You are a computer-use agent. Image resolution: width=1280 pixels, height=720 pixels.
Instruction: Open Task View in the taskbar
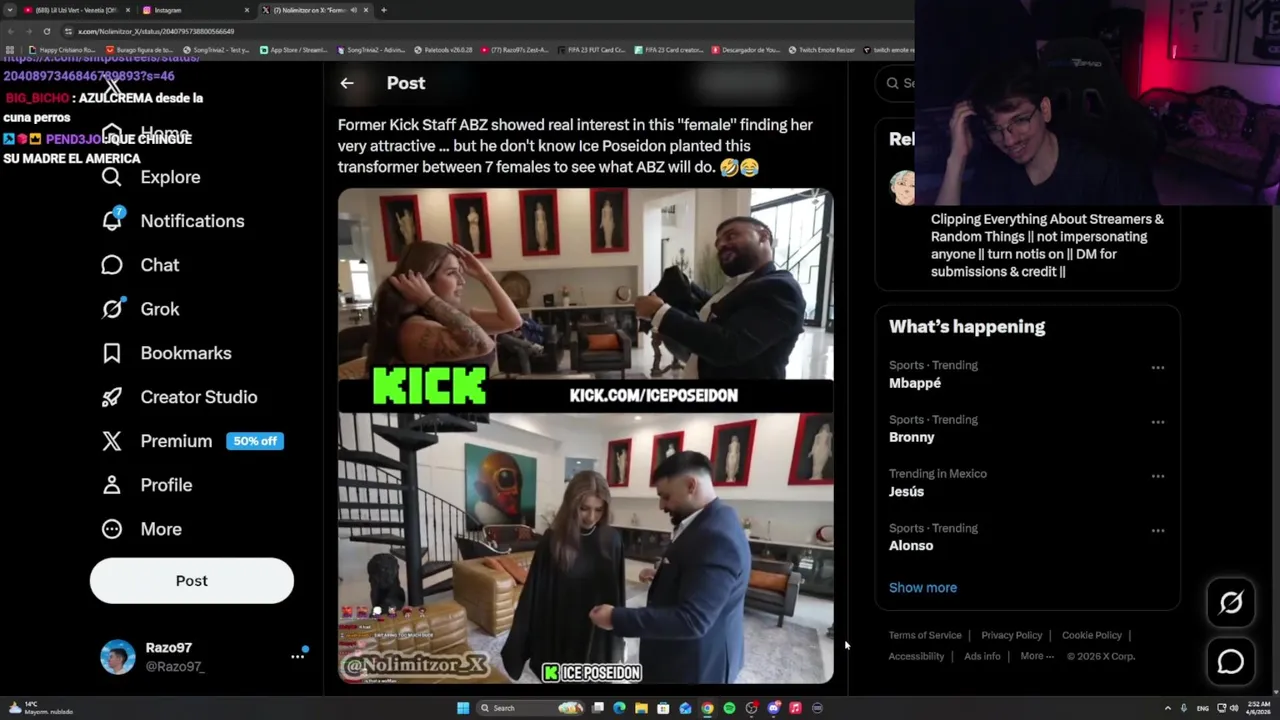point(597,708)
